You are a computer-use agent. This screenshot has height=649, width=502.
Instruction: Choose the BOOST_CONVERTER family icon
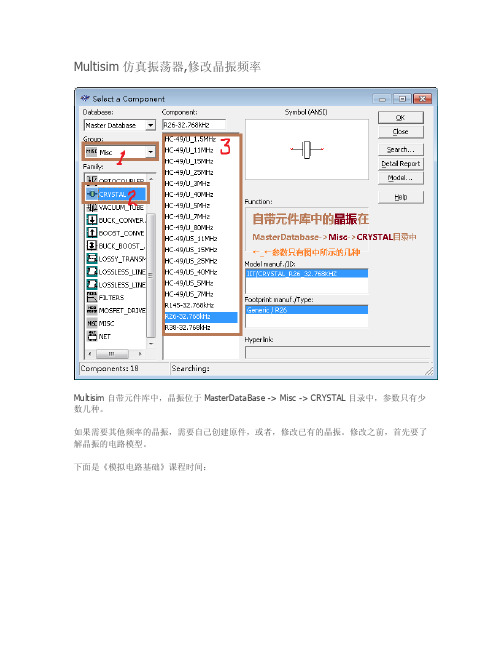92,233
